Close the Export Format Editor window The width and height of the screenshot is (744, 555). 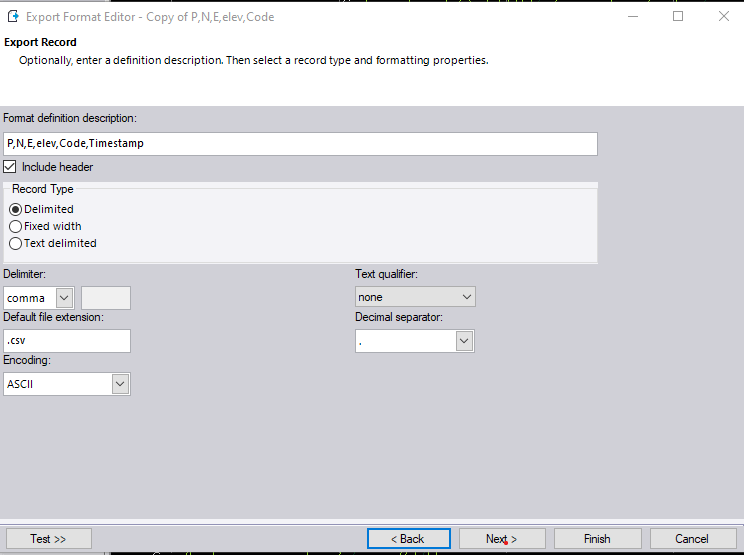click(724, 17)
